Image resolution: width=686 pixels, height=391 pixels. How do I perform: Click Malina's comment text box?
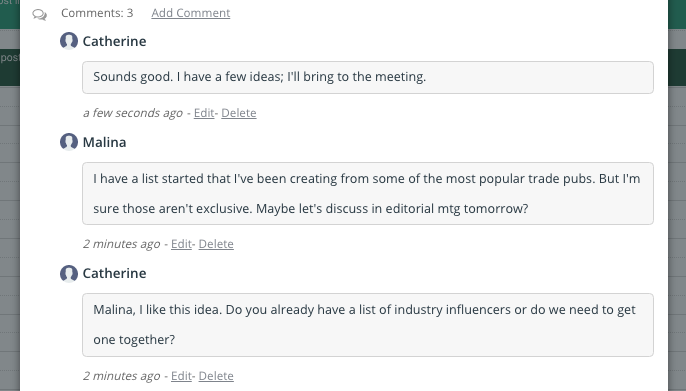tap(368, 193)
